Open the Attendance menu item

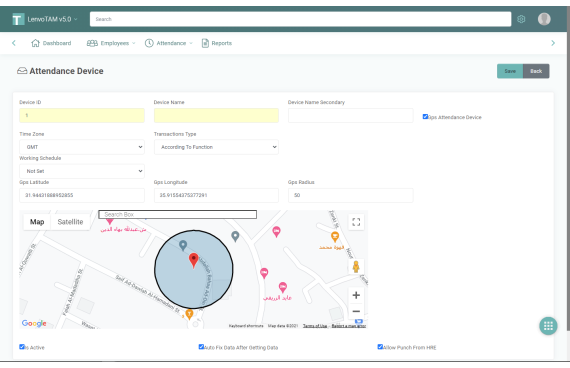point(169,43)
